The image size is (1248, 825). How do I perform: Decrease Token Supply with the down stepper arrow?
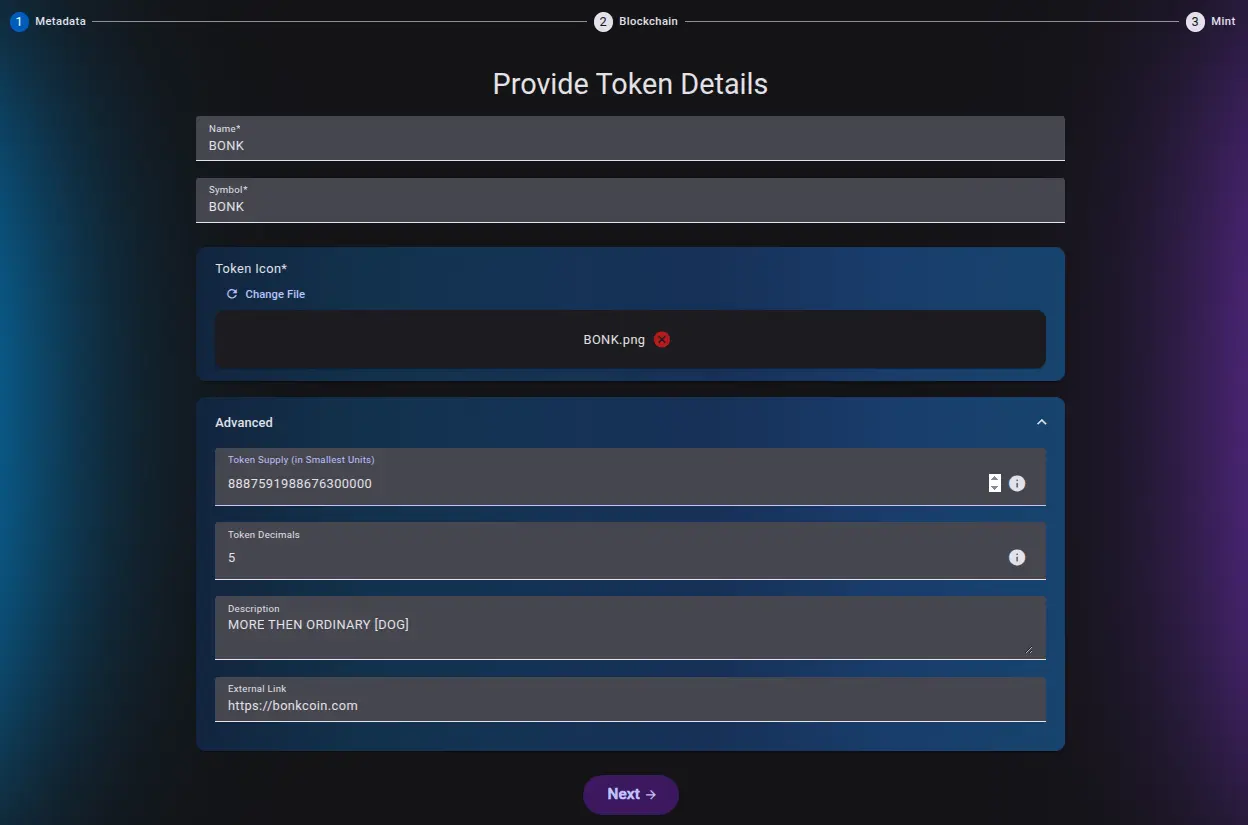pyautogui.click(x=994, y=488)
